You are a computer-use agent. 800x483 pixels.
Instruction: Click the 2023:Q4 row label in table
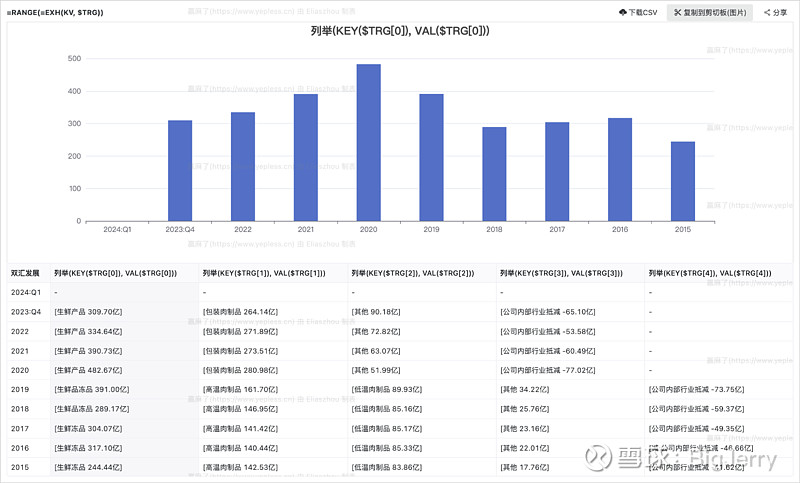(x=26, y=312)
